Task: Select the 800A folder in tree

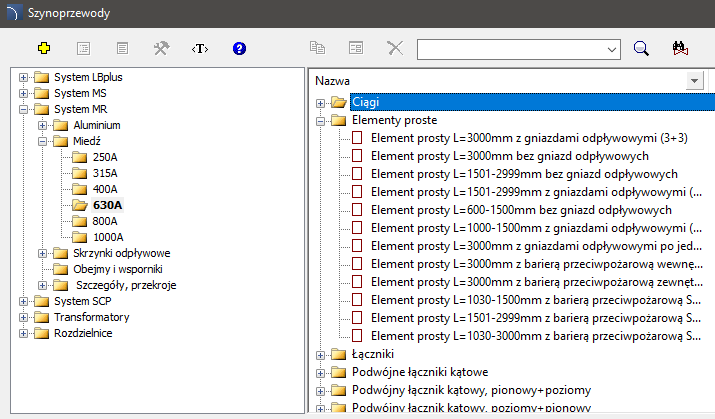Action: [x=104, y=221]
